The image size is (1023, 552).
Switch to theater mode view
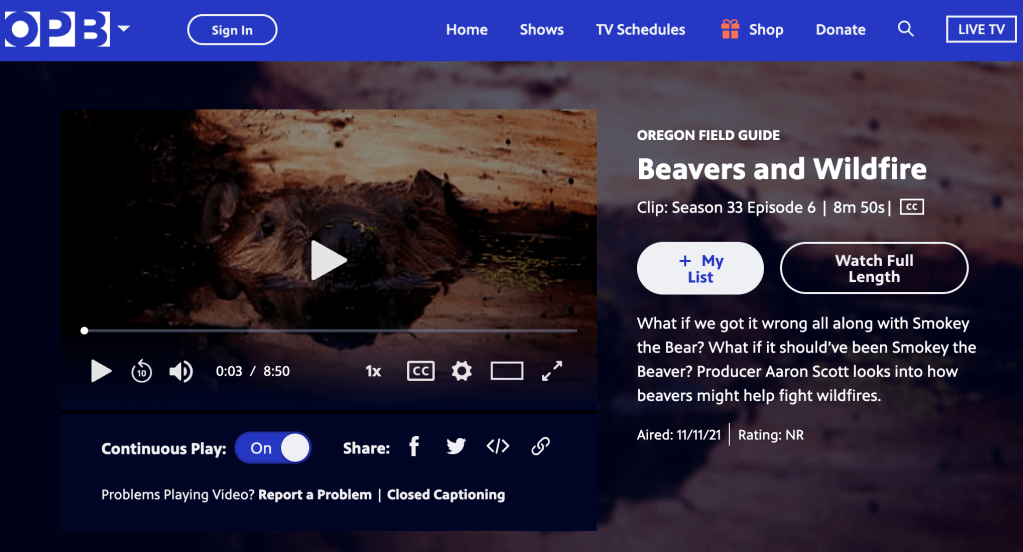pos(507,371)
